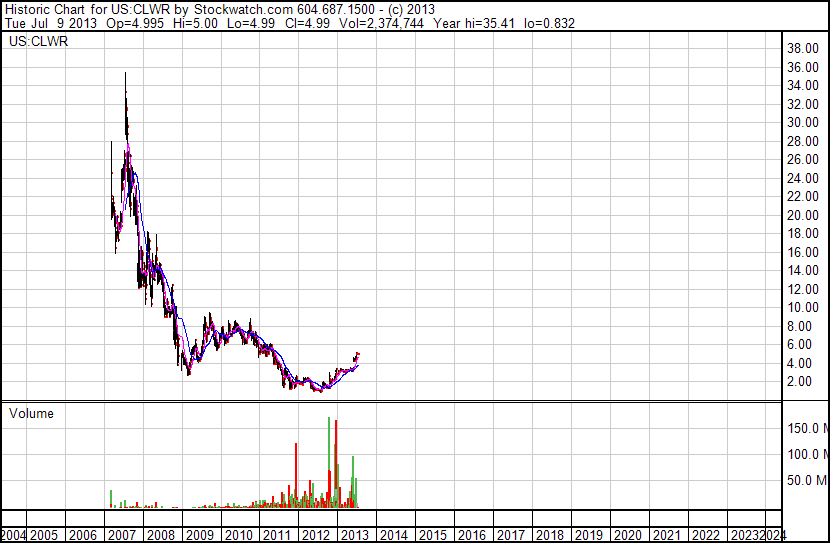Click the tallest red volume bar near 2013
The width and height of the screenshot is (830, 543).
tap(336, 464)
